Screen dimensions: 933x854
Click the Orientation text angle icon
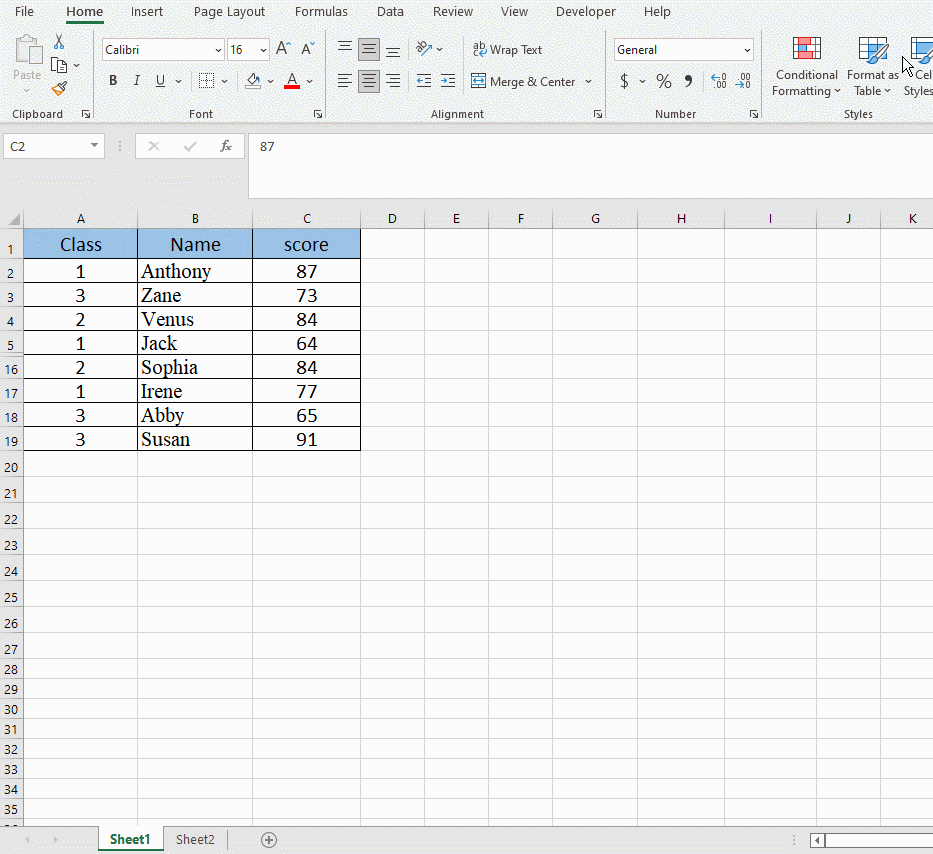point(424,49)
